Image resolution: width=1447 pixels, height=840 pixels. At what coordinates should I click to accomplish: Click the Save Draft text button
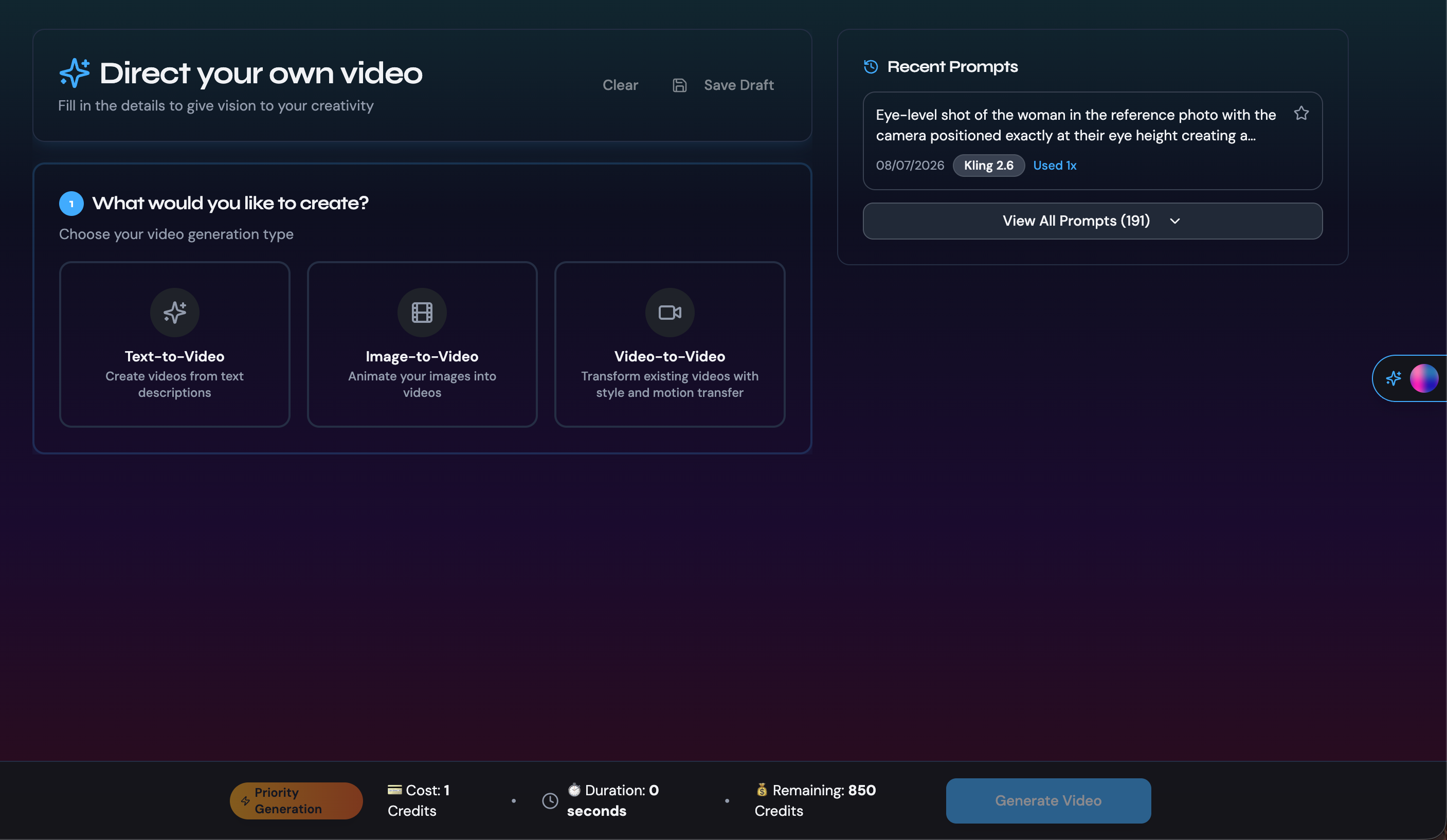(738, 85)
